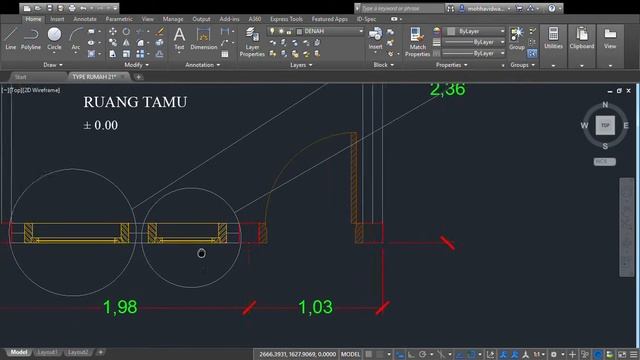Open the Manage ribbon tab
Viewport: 640px width, 360px height.
pos(173,19)
